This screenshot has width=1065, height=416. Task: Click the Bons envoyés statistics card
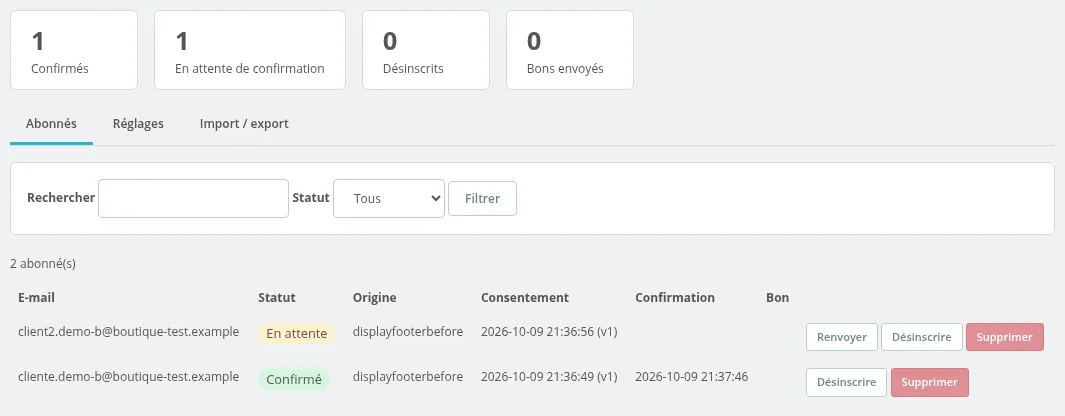tap(570, 50)
